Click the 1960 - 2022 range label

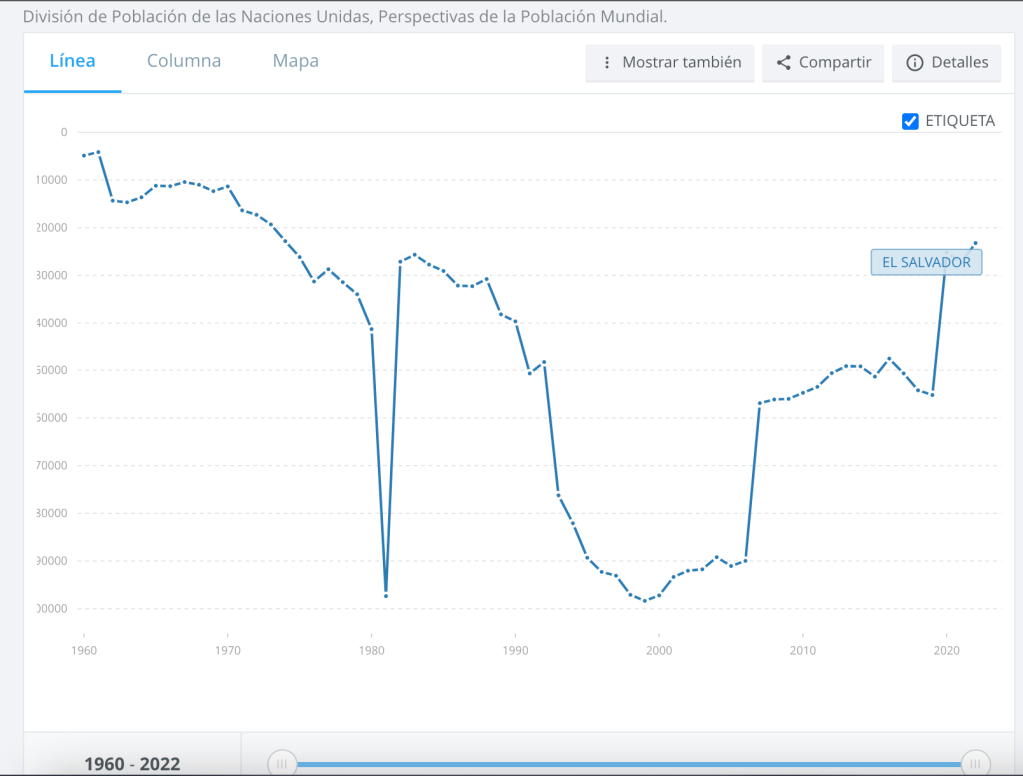point(132,764)
